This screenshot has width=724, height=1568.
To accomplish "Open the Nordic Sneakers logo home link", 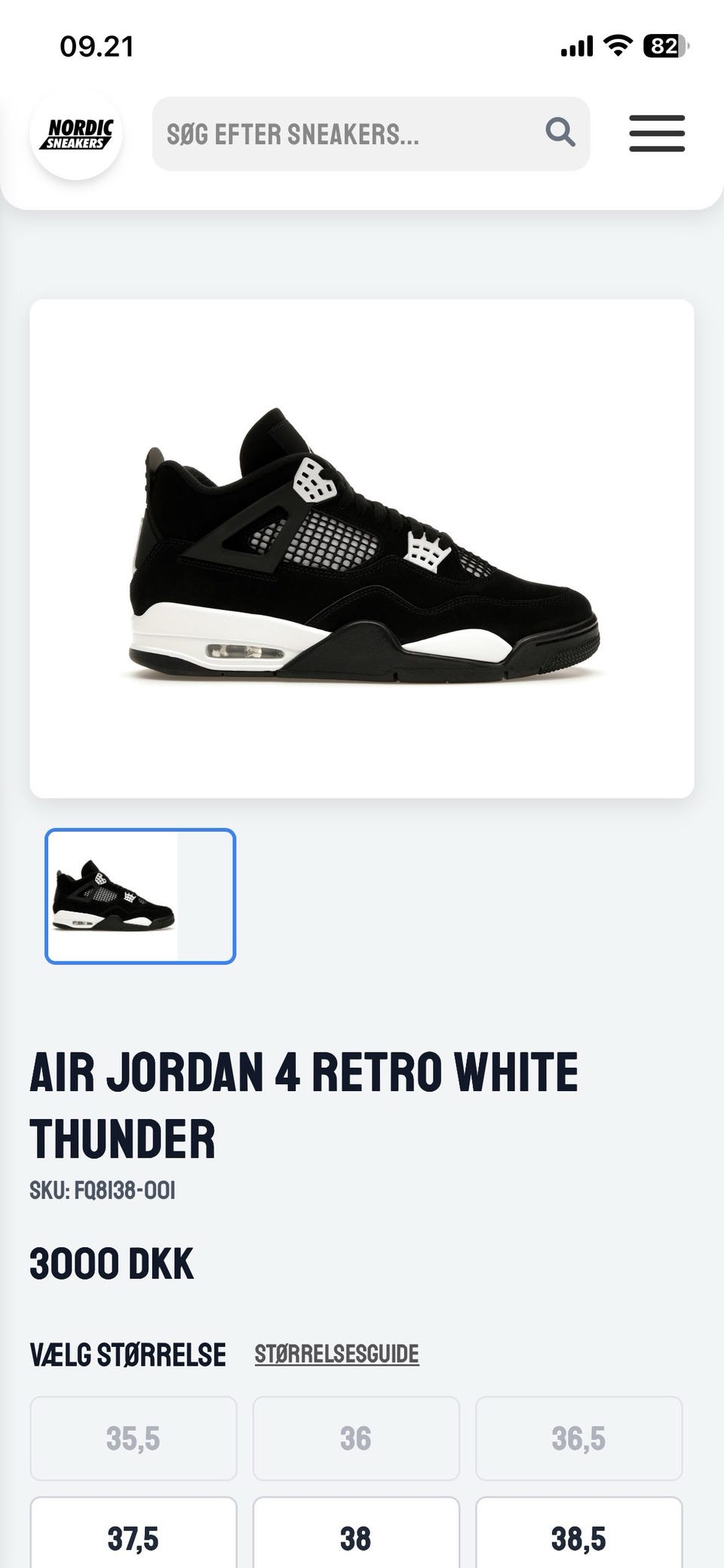I will pyautogui.click(x=76, y=134).
